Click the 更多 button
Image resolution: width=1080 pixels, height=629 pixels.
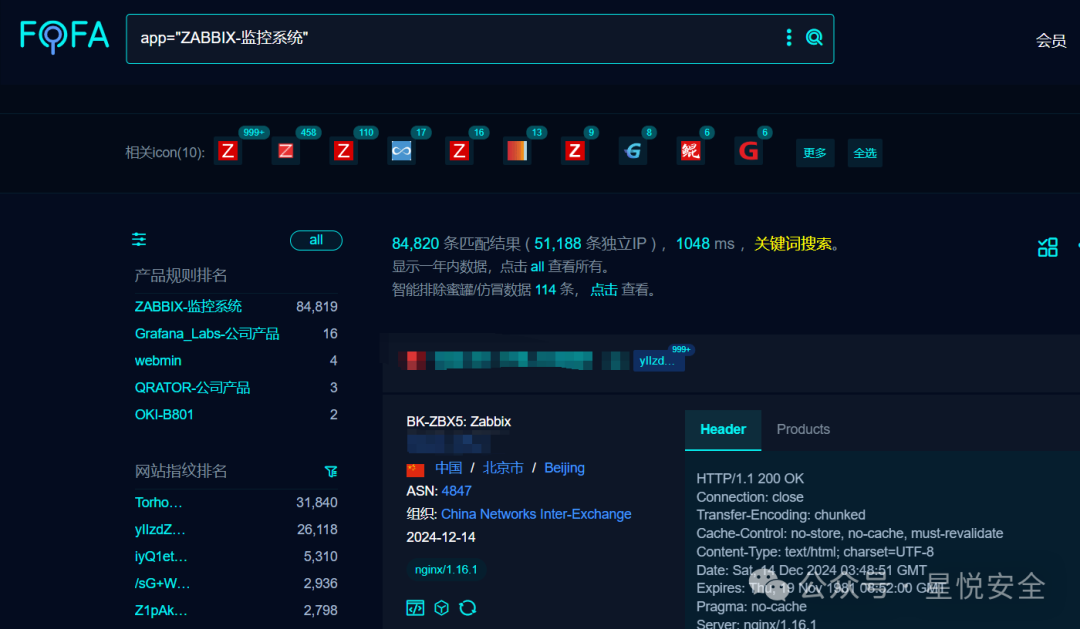[815, 153]
